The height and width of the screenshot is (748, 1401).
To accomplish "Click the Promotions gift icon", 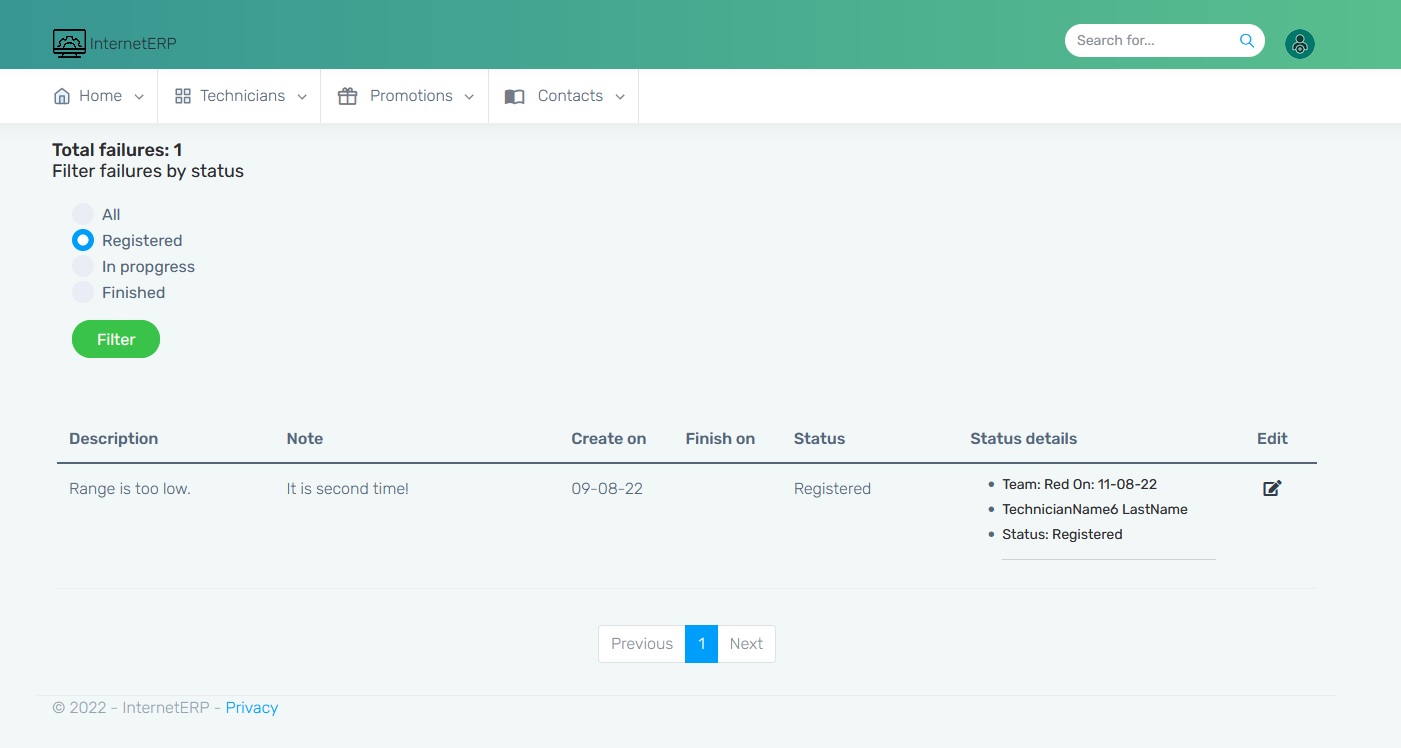I will tap(347, 96).
